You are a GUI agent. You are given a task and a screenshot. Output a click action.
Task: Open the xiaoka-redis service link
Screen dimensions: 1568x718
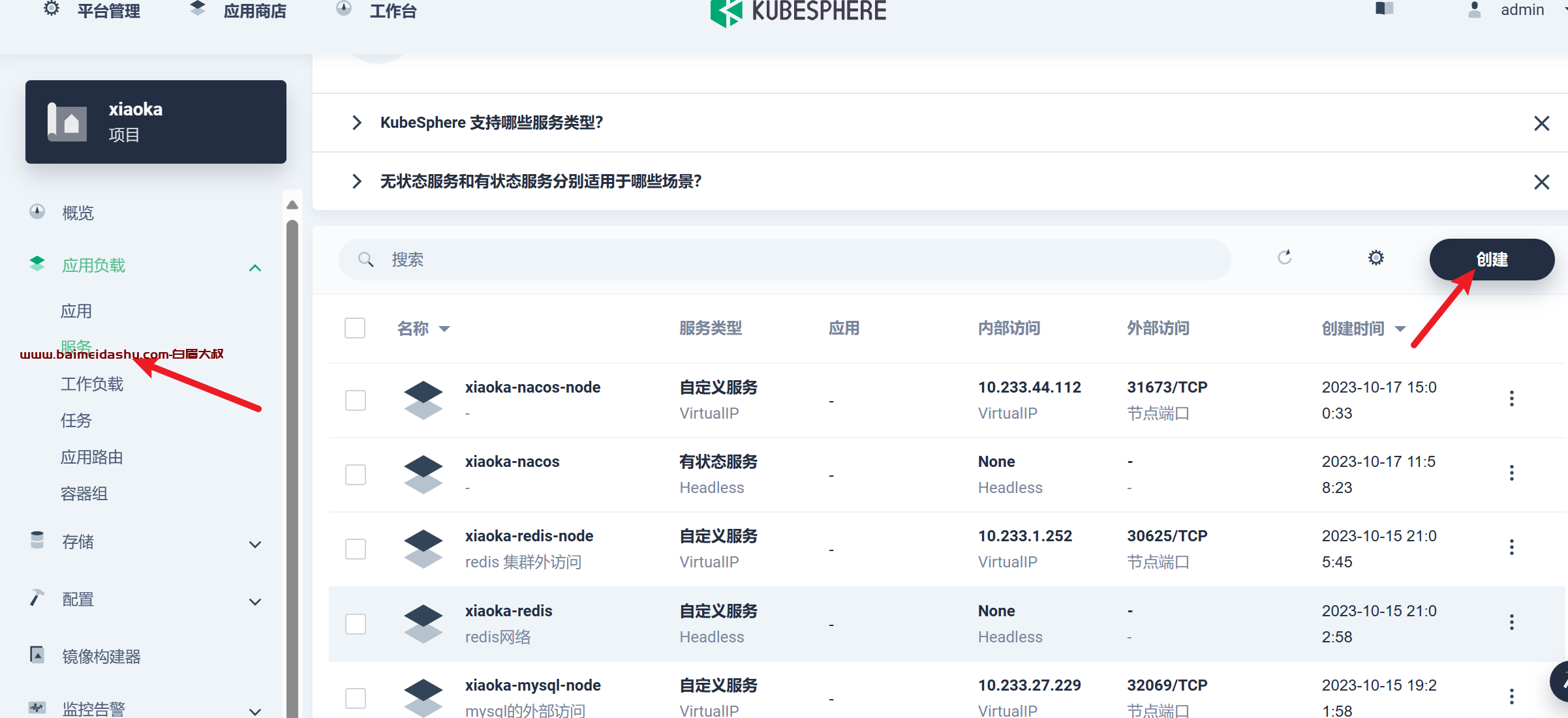[508, 611]
